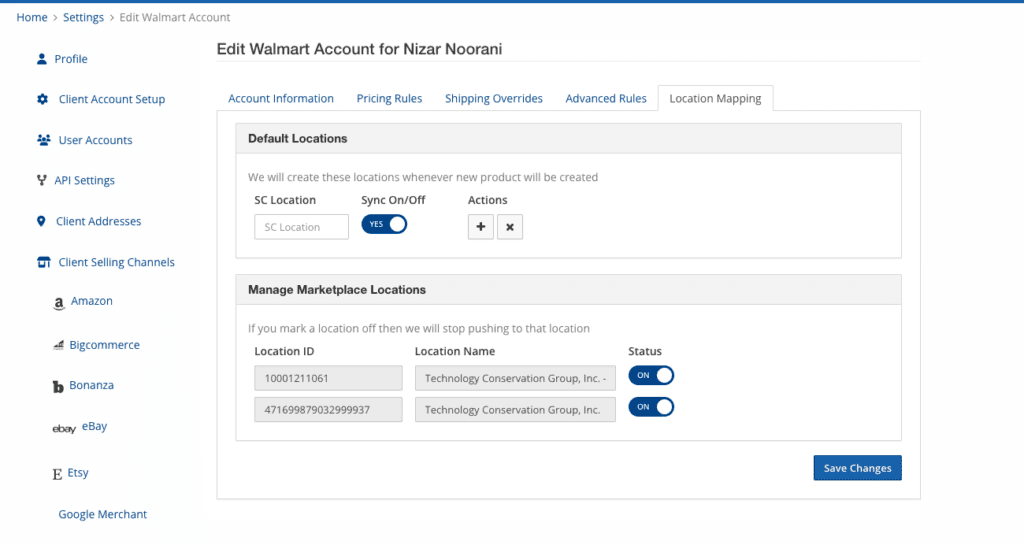Click the X remove icon under Actions
Viewport: 1024px width, 545px height.
pos(509,227)
